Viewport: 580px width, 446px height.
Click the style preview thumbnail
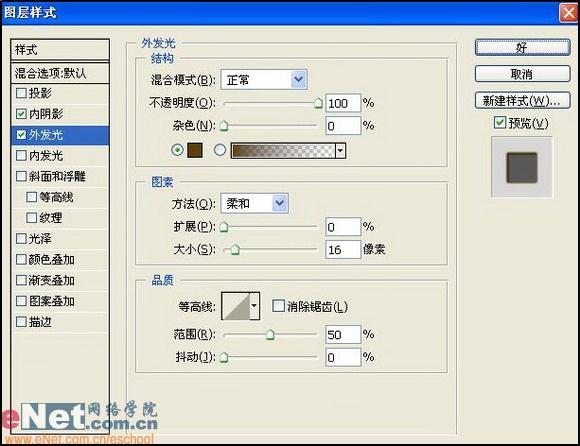pyautogui.click(x=522, y=167)
